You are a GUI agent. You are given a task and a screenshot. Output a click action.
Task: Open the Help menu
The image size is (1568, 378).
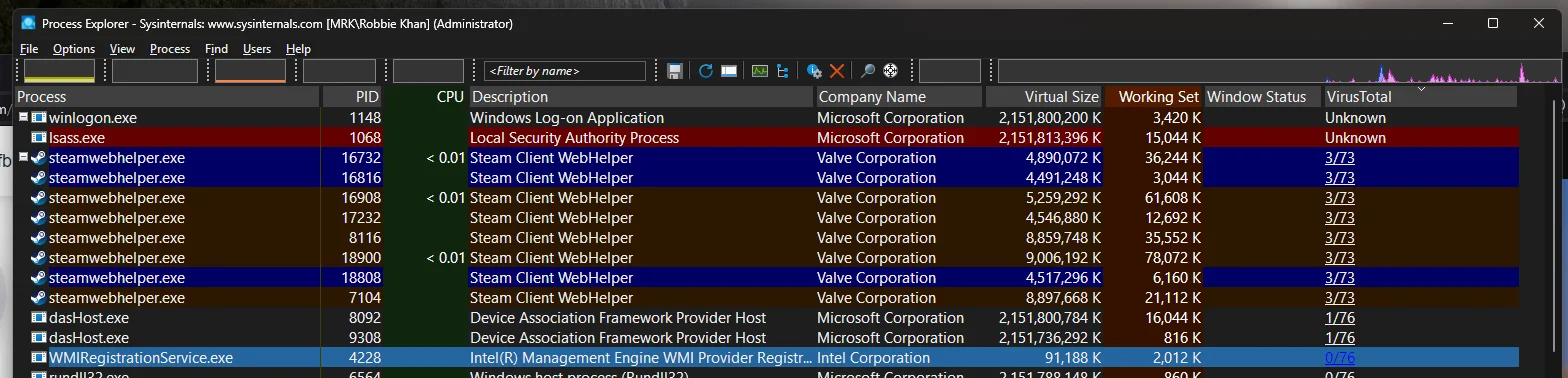[298, 48]
